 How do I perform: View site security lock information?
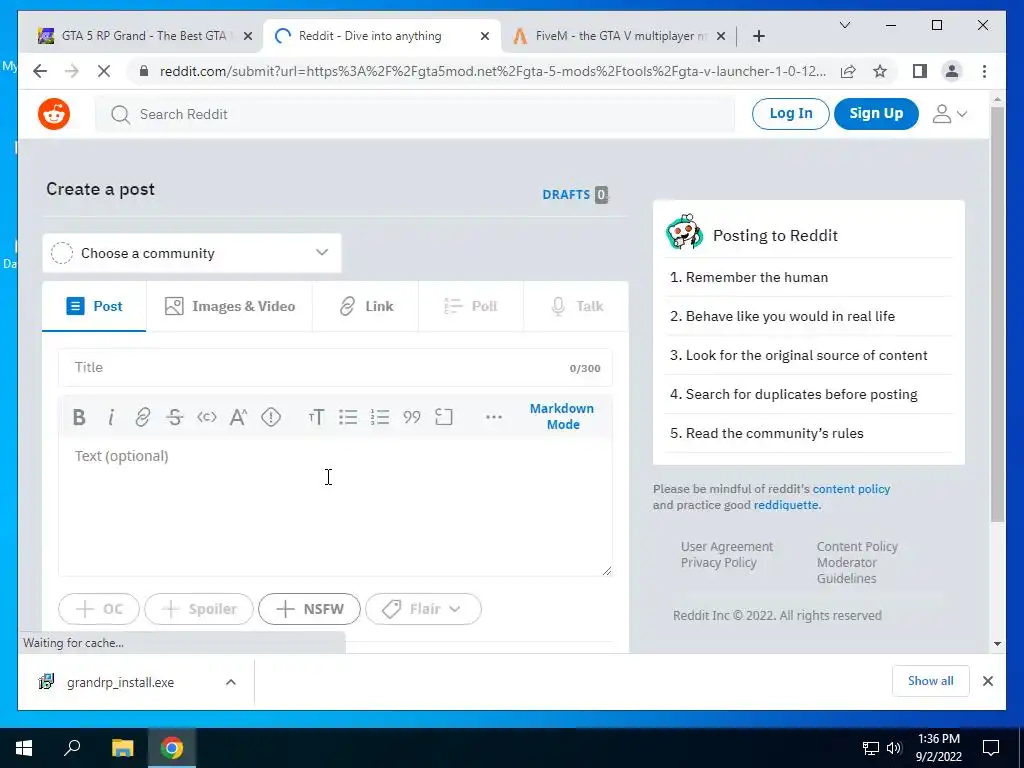coord(144,71)
